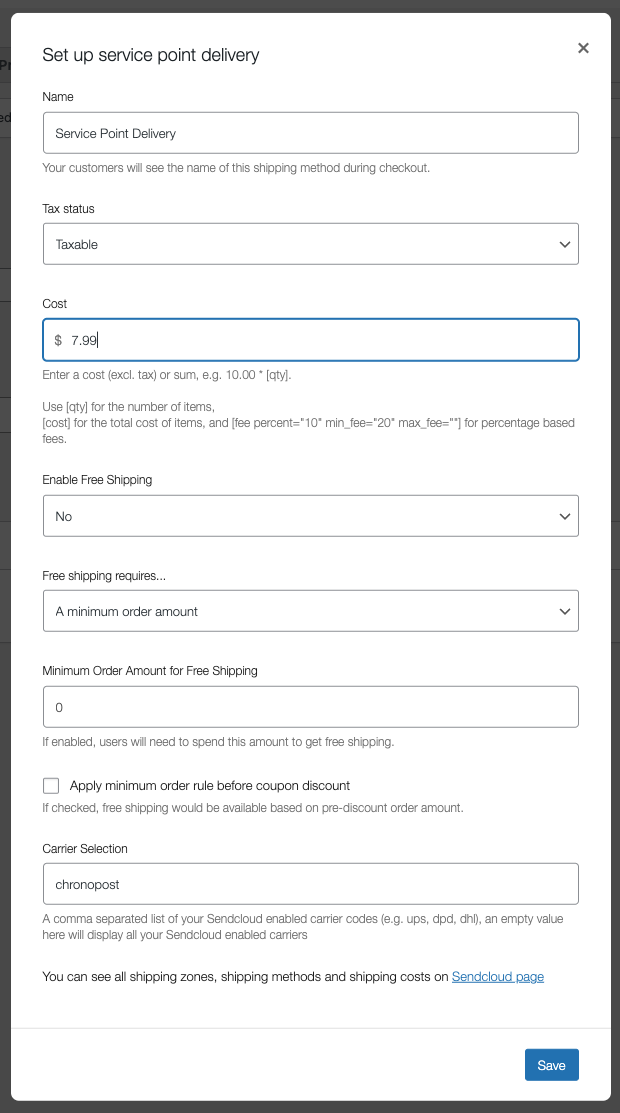Screen dimensions: 620x1113
Task: Click the Carrier Selection label
Action: [85, 848]
